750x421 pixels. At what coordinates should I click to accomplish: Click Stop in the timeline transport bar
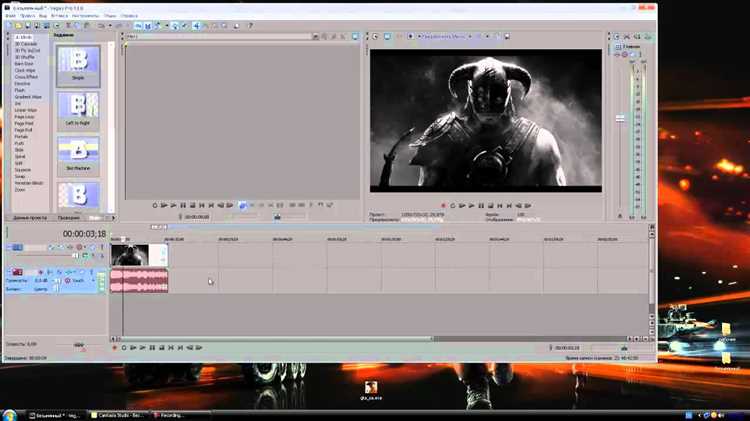[162, 348]
